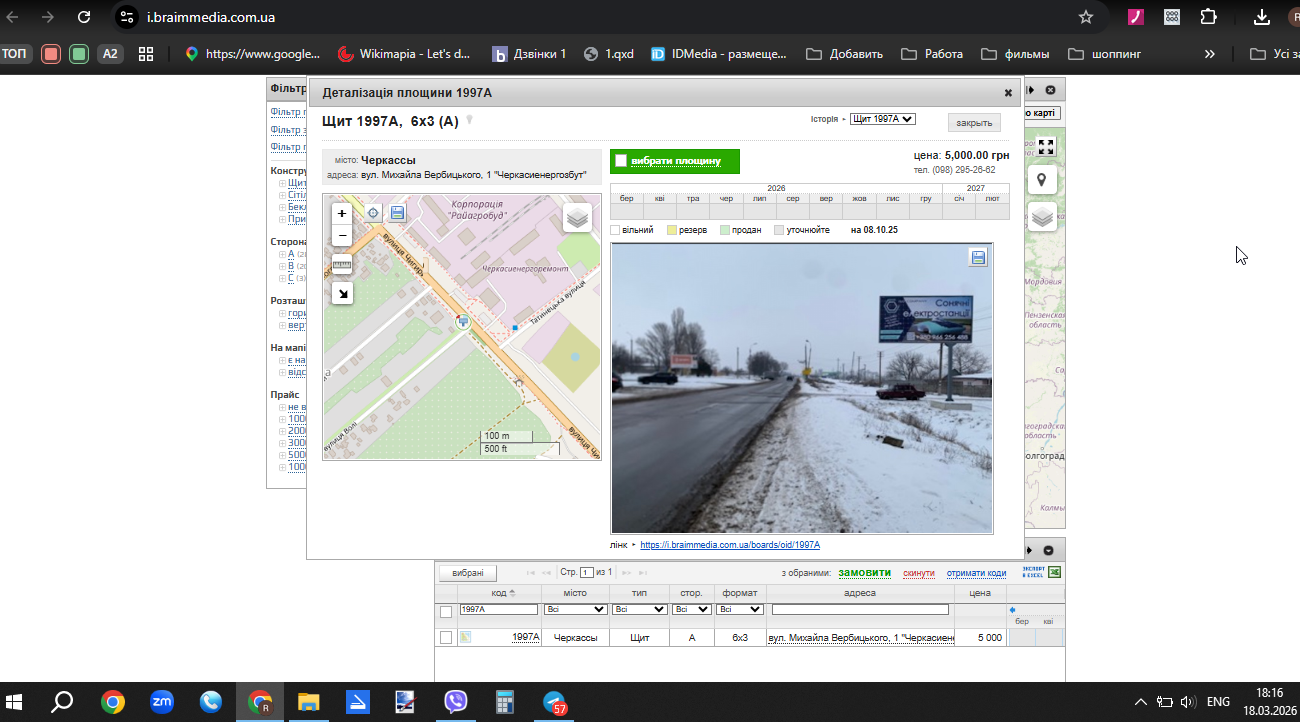1300x722 pixels.
Task: Click the закрыть button in the dialog
Action: click(974, 122)
